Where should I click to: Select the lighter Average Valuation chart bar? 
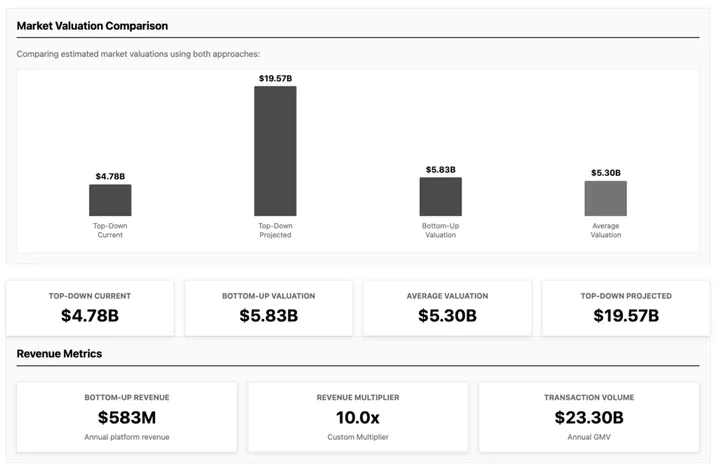point(605,198)
